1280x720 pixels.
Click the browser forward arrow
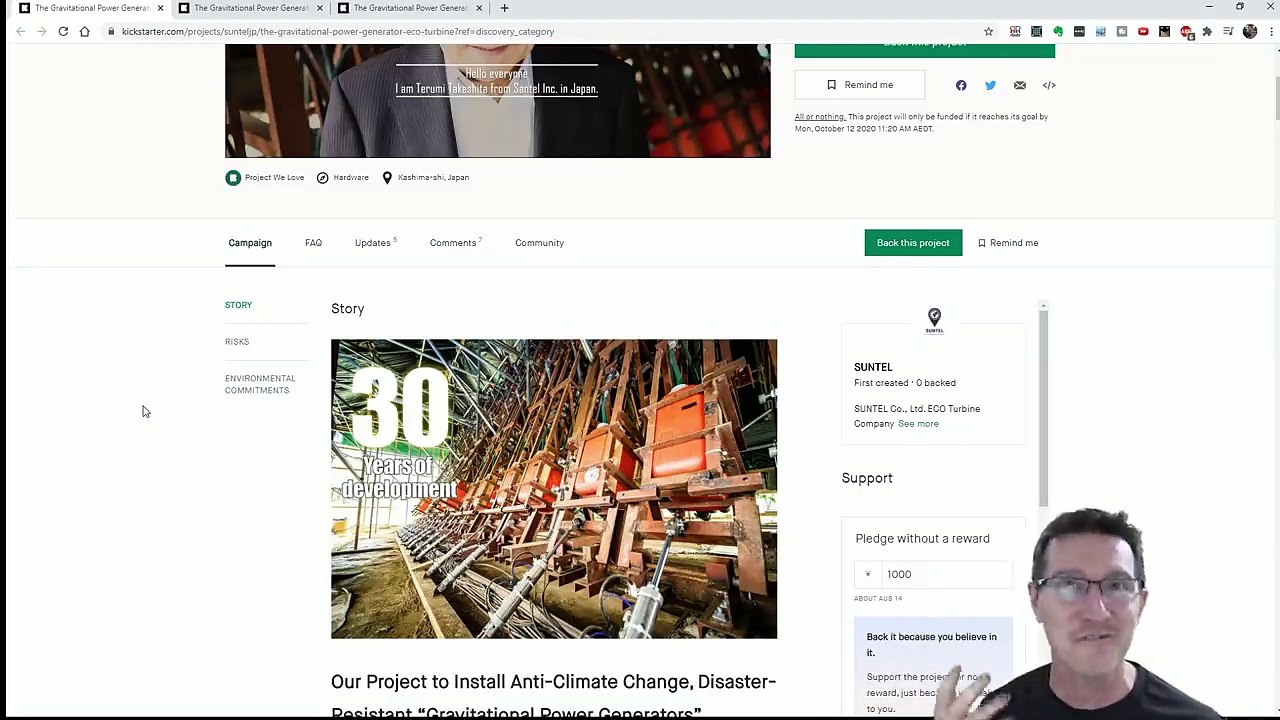coord(42,31)
